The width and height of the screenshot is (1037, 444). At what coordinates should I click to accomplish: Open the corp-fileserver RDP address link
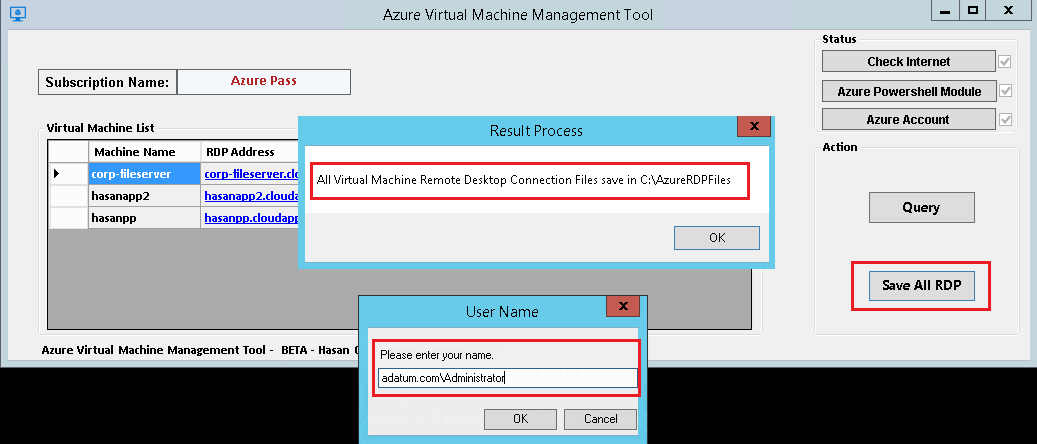(x=251, y=174)
